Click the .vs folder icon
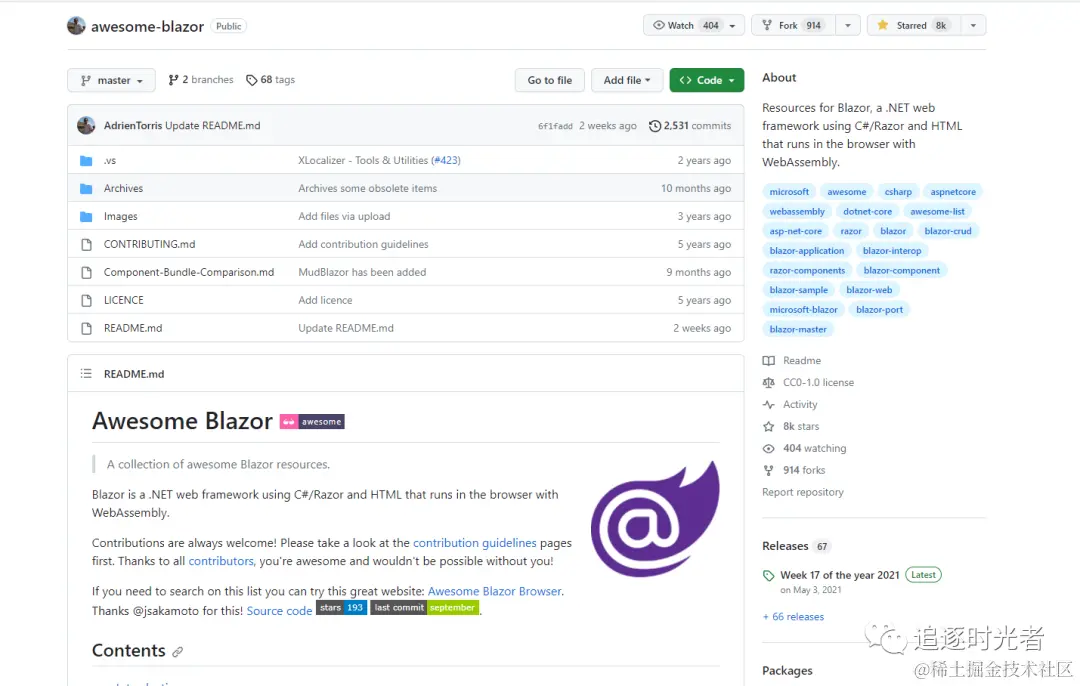The image size is (1080, 686). 86,160
